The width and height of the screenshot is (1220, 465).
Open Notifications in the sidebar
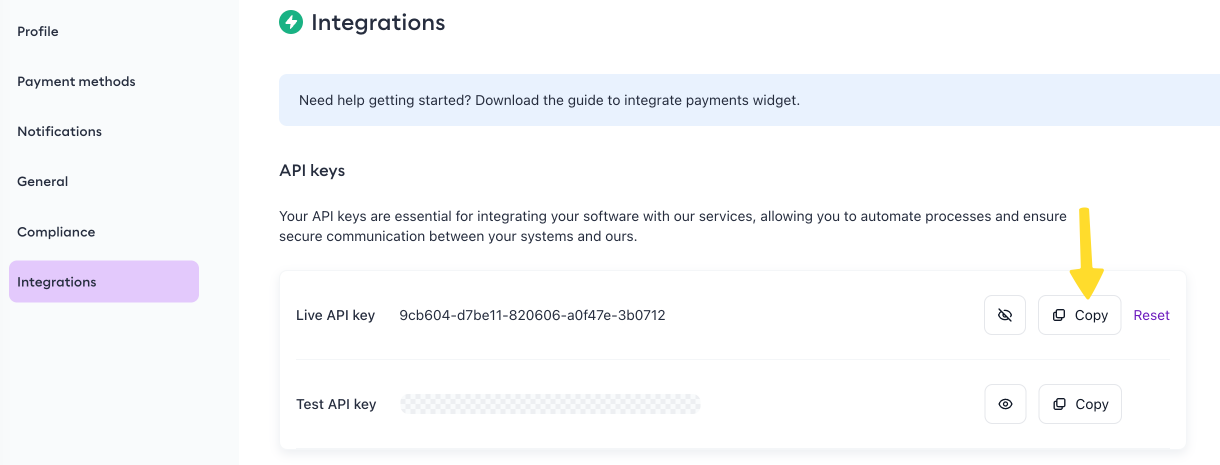click(59, 132)
